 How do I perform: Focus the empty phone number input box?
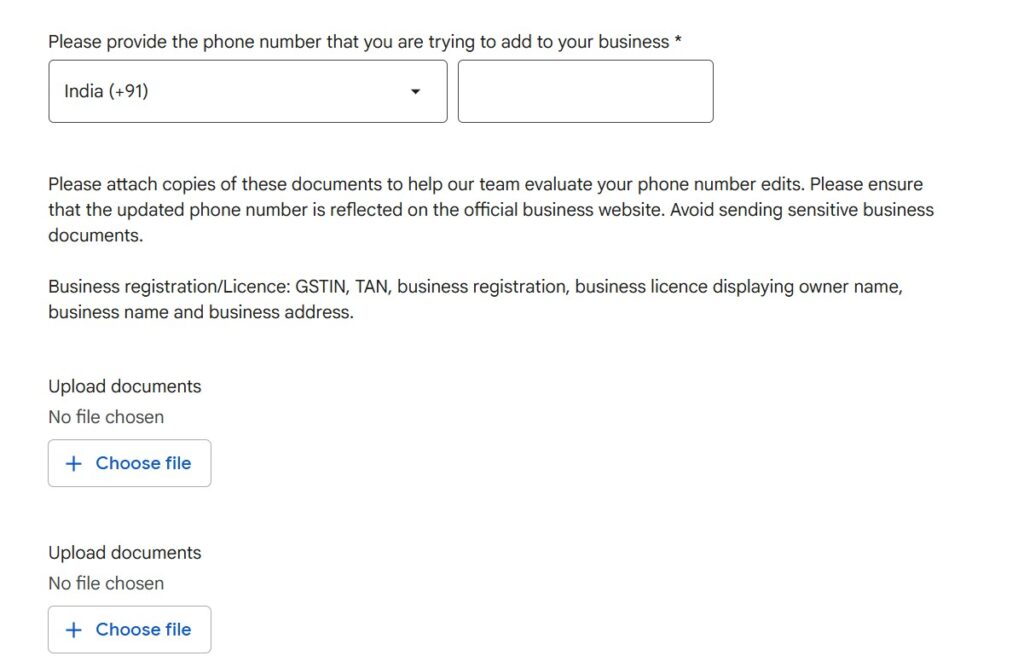[x=585, y=91]
